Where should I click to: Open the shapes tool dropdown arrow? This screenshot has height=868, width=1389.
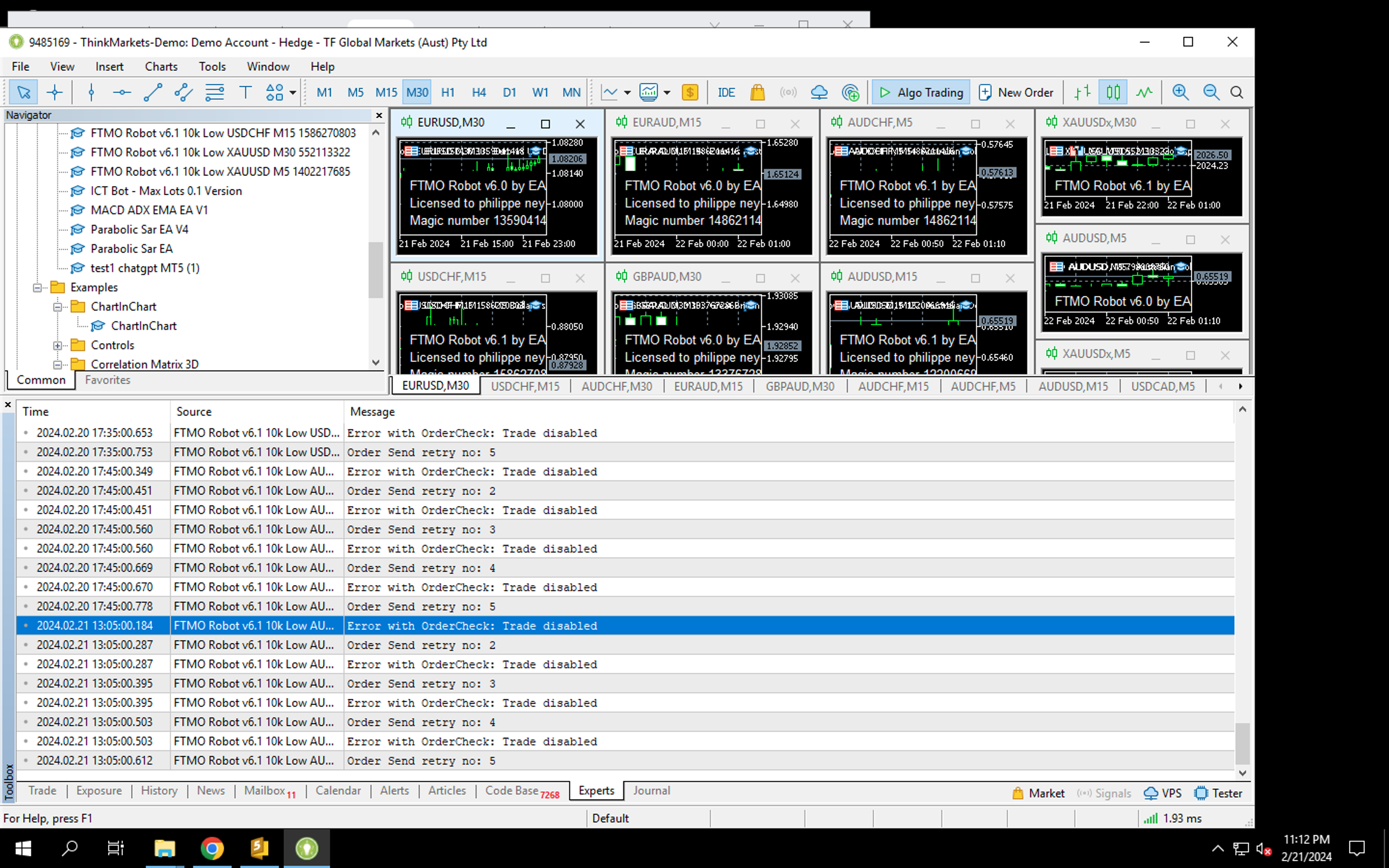click(x=293, y=93)
